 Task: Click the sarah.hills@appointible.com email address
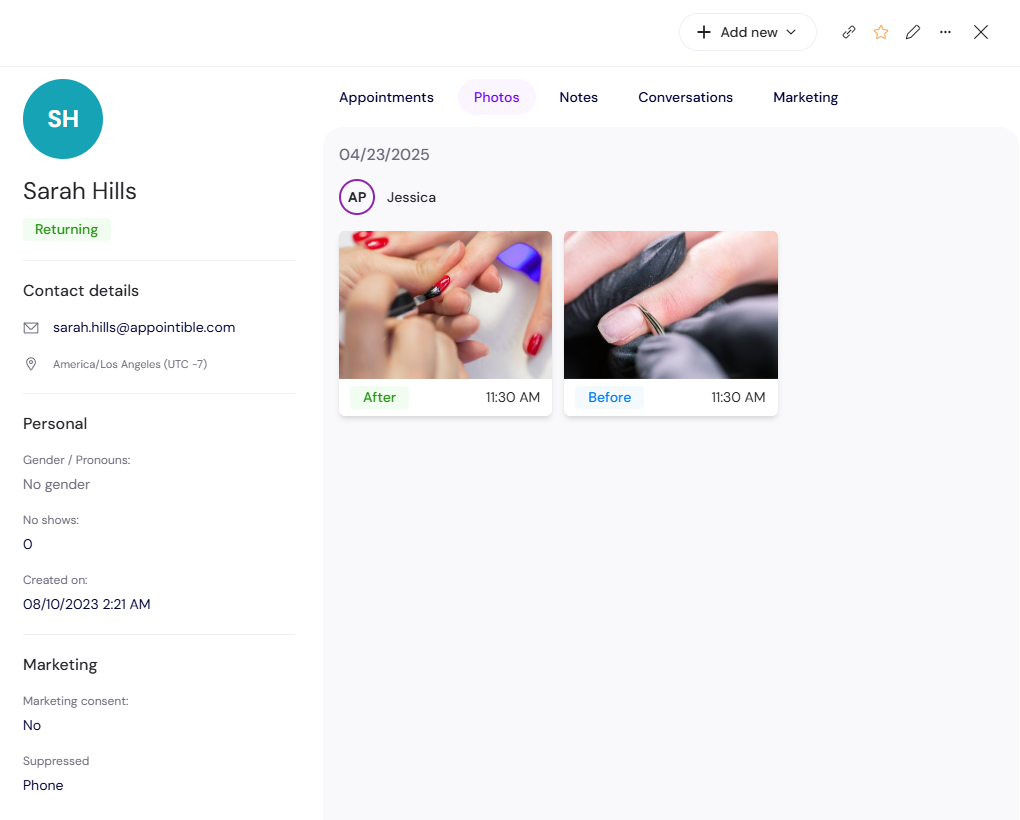coord(144,327)
